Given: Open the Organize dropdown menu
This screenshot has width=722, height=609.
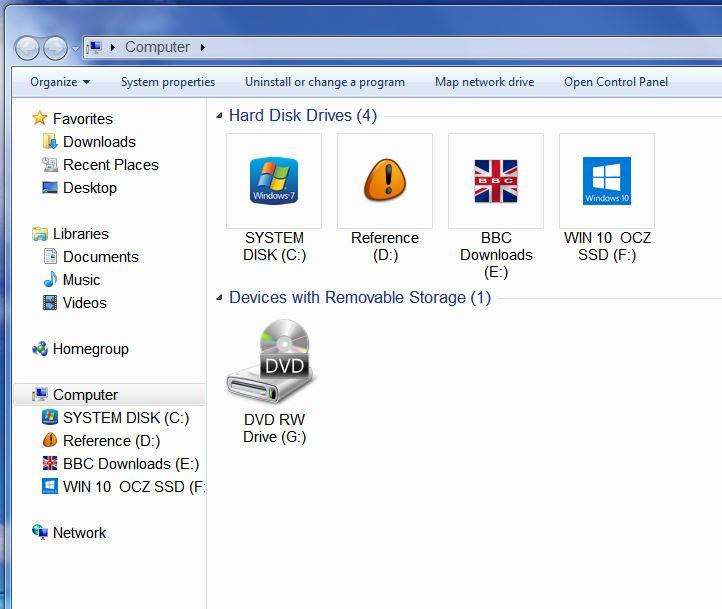Looking at the screenshot, I should 60,82.
